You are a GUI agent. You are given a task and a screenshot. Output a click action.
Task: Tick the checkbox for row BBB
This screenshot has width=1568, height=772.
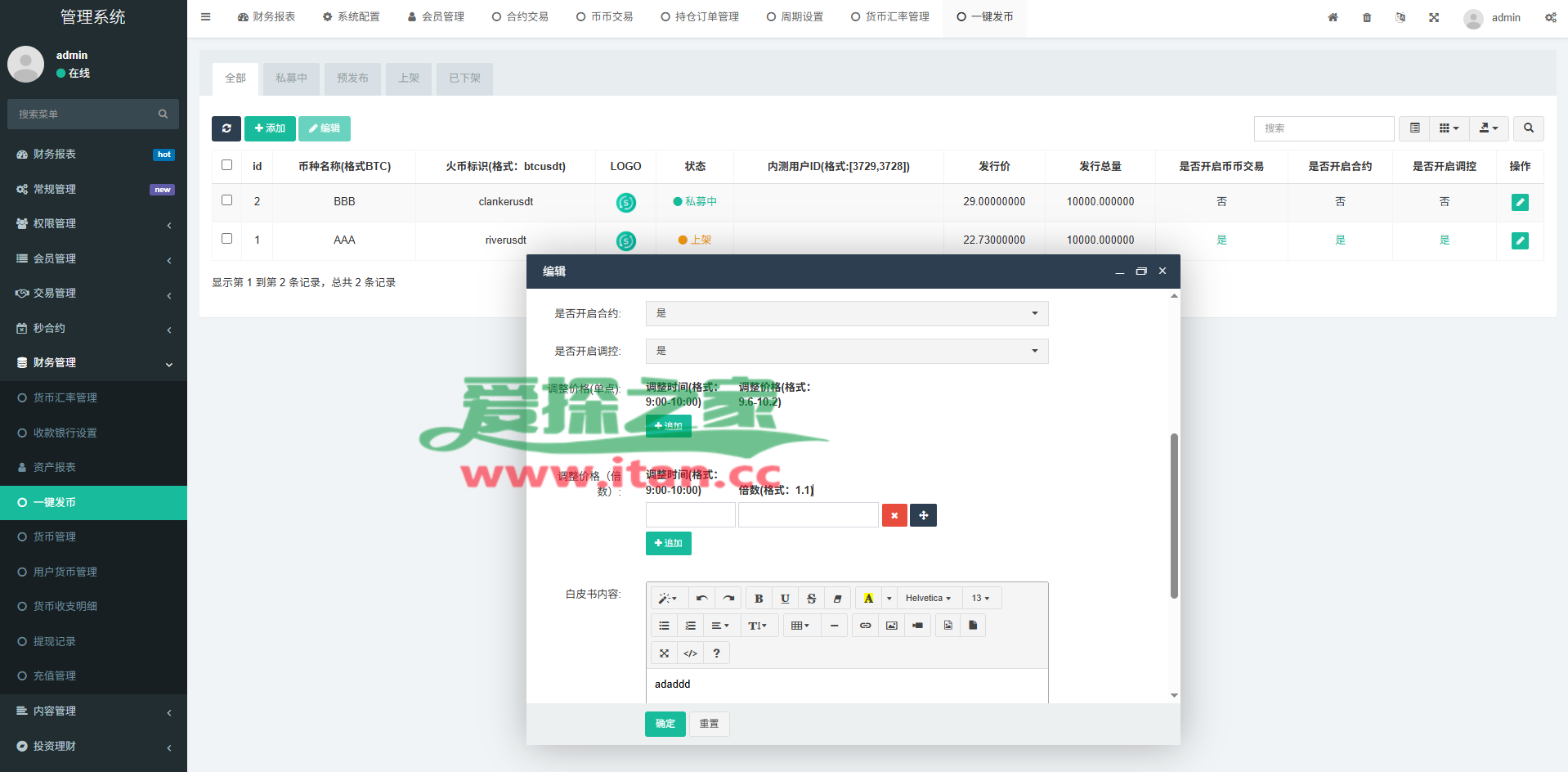(227, 200)
